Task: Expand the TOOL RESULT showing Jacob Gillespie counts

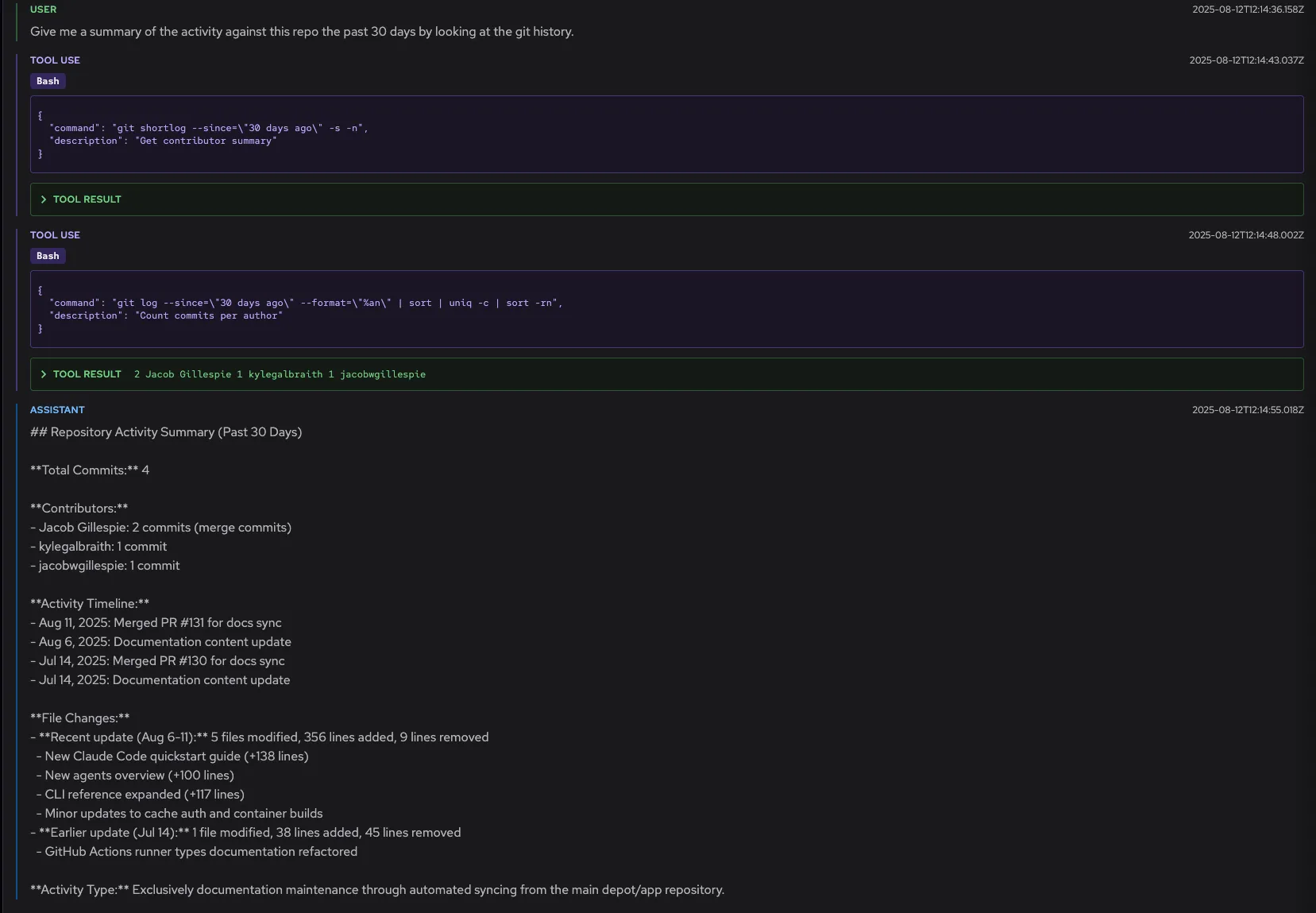Action: point(44,374)
